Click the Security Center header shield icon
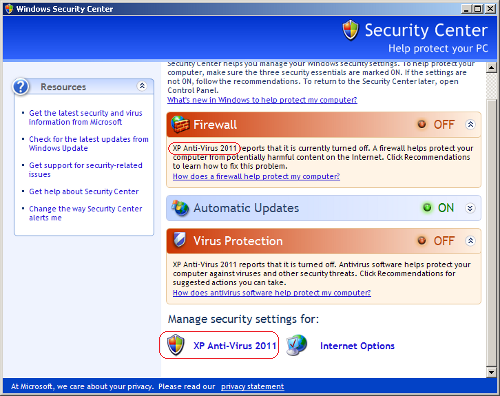500x396 pixels. click(x=351, y=30)
